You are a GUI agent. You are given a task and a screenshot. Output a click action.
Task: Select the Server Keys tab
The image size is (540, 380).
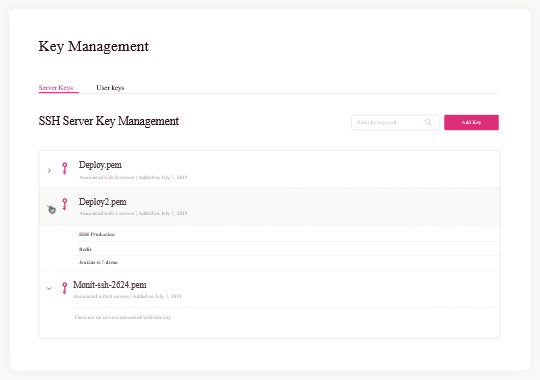[x=56, y=88]
